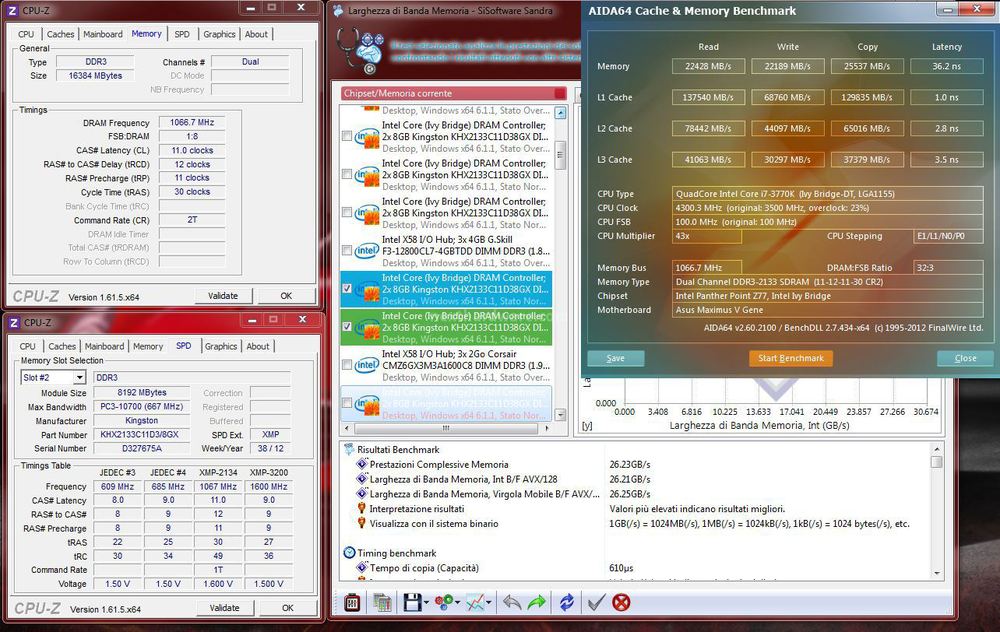The image size is (1000, 632).
Task: Click the Tempo di copia value 610µs
Action: (621, 568)
